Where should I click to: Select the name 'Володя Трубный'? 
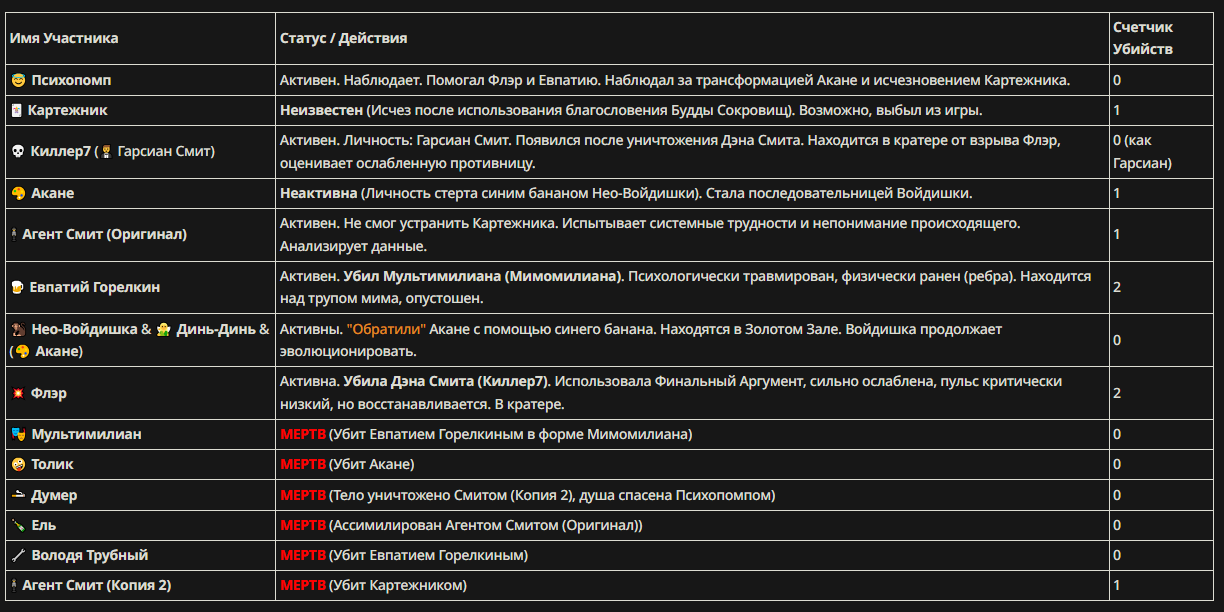90,555
